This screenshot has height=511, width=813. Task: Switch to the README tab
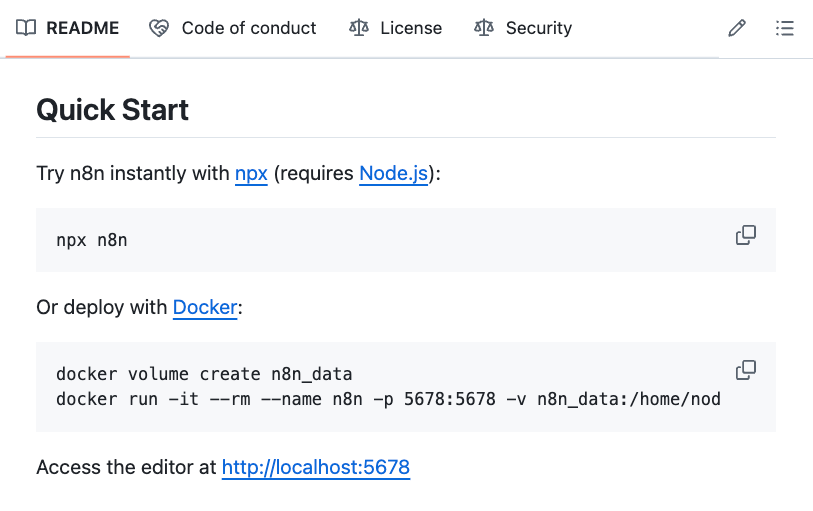tap(67, 28)
